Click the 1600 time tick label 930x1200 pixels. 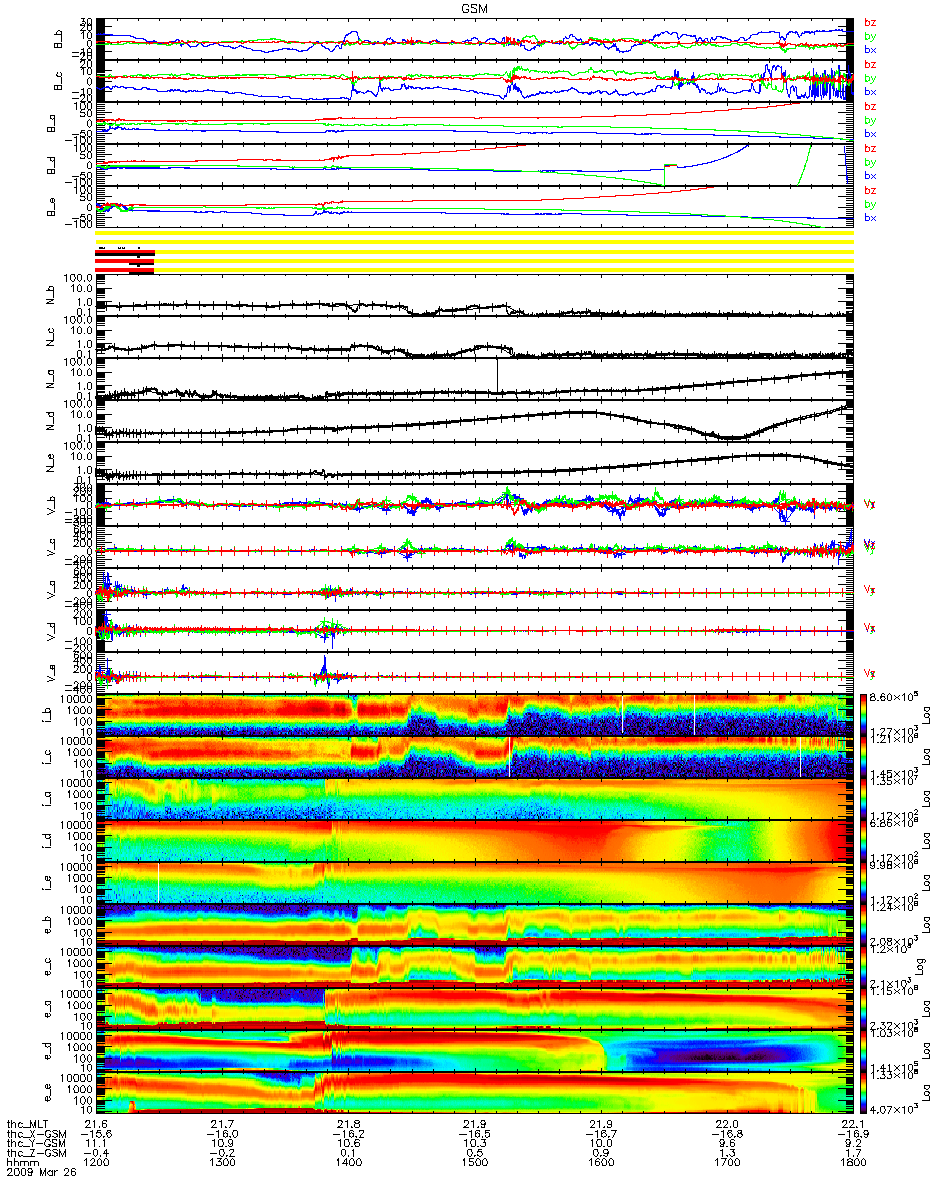[x=601, y=1163]
